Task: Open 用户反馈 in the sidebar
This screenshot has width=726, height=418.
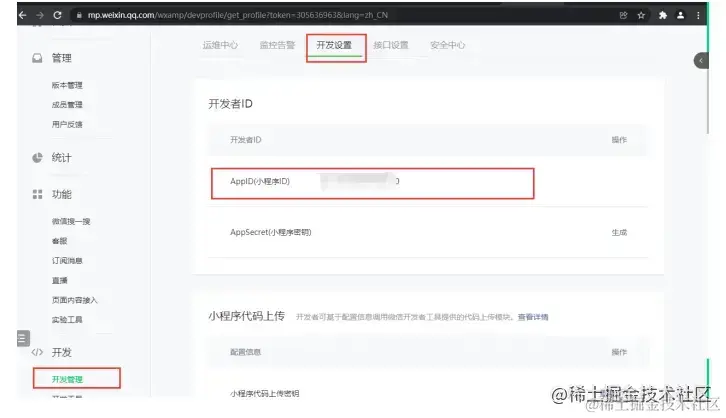Action: point(67,124)
